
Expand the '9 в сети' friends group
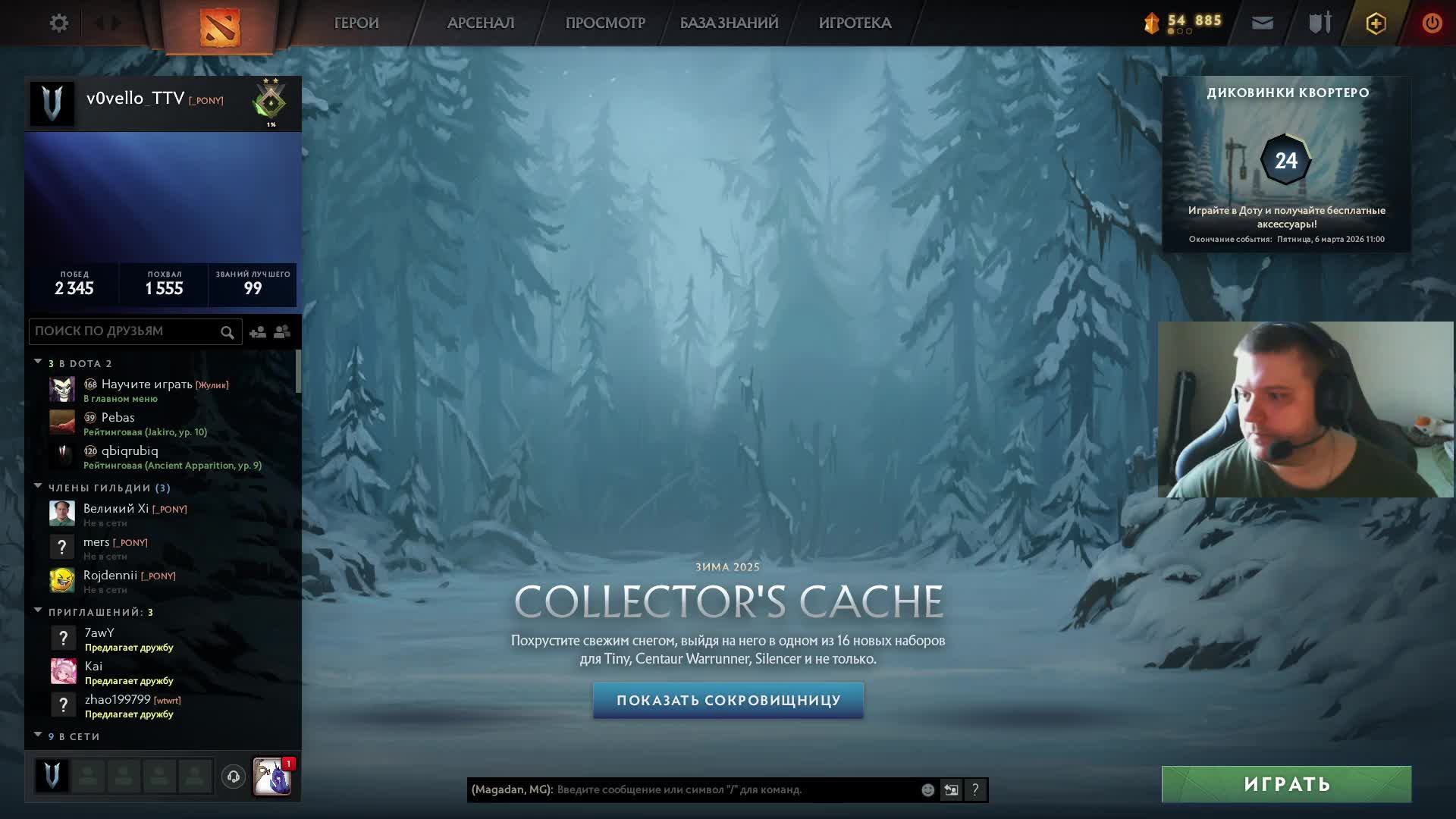(38, 736)
